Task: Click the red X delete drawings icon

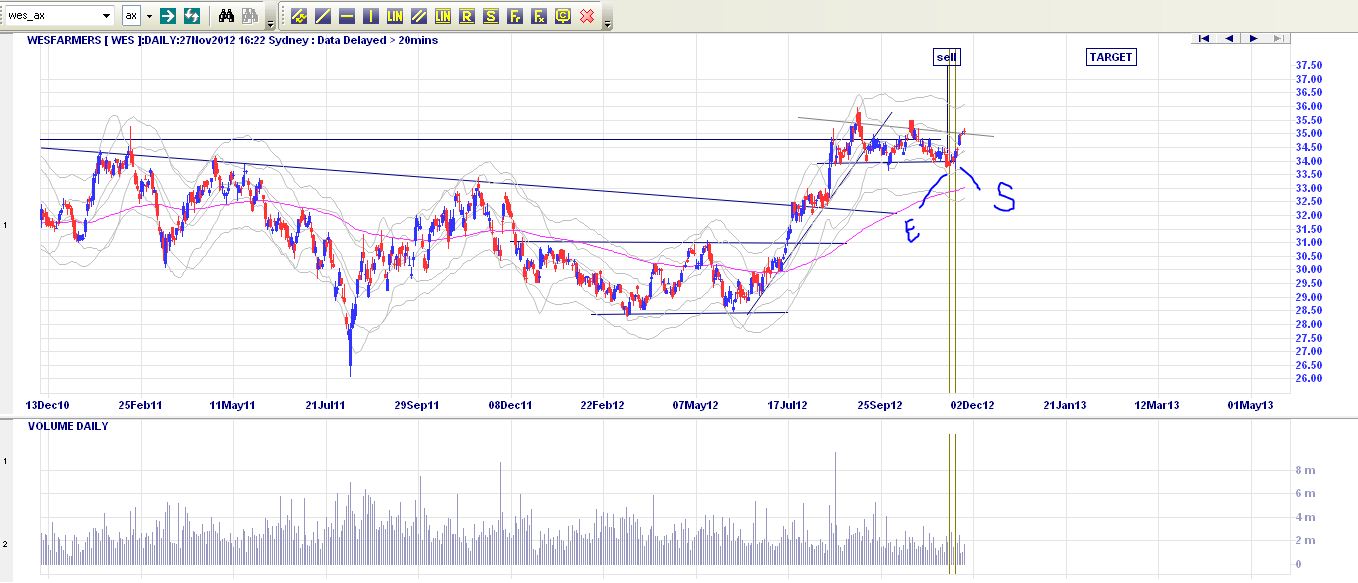Action: [587, 16]
